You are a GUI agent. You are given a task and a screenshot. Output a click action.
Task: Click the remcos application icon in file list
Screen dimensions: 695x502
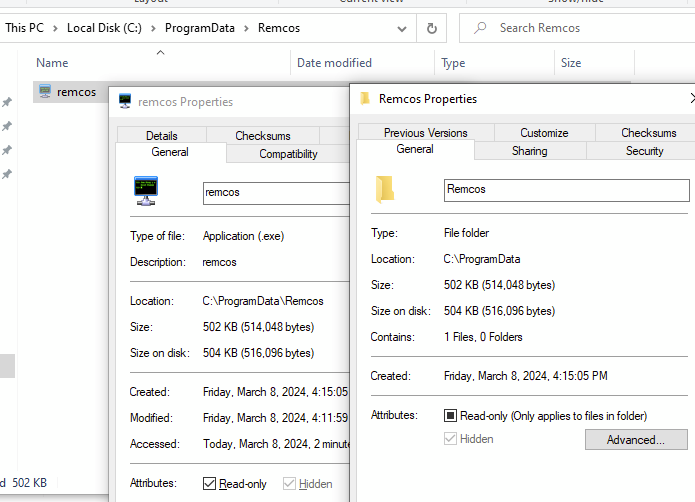click(x=44, y=92)
